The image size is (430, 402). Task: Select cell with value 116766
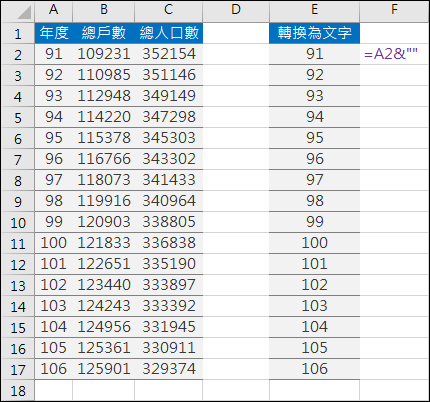104,159
